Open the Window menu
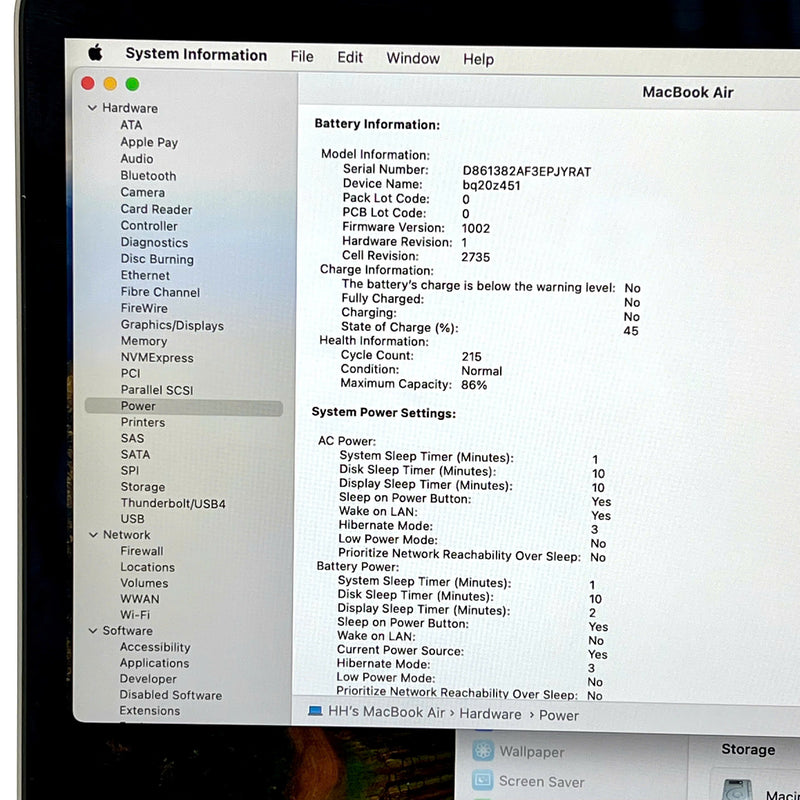 point(413,58)
